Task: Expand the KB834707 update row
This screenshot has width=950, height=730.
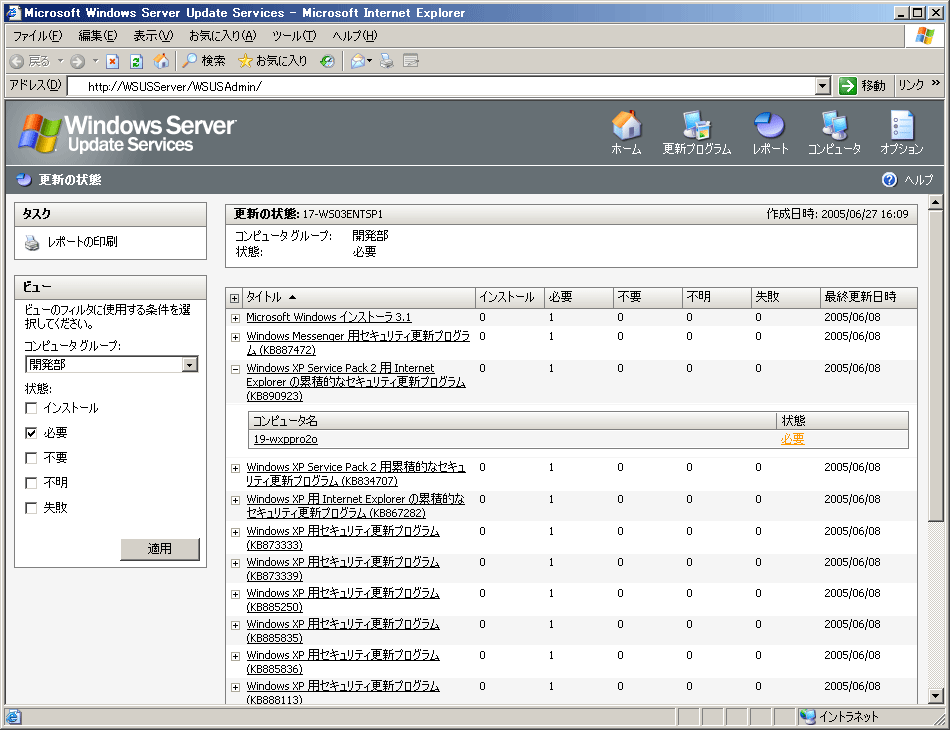Action: pos(235,468)
